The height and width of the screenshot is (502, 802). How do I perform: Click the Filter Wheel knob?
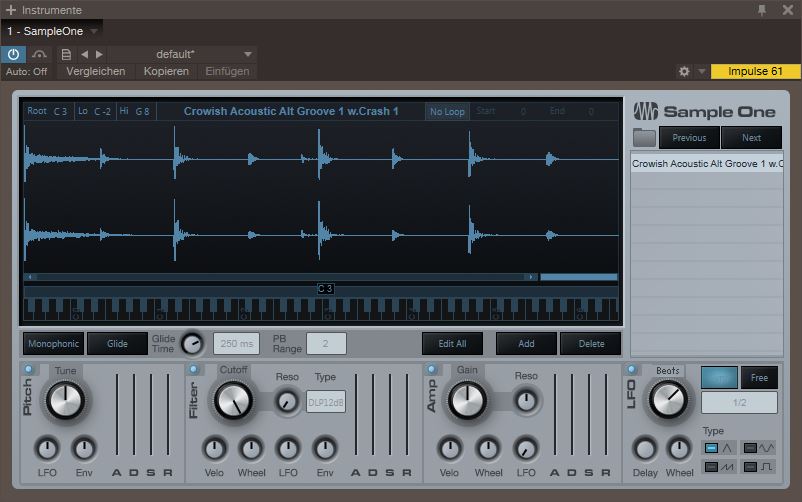tap(251, 449)
